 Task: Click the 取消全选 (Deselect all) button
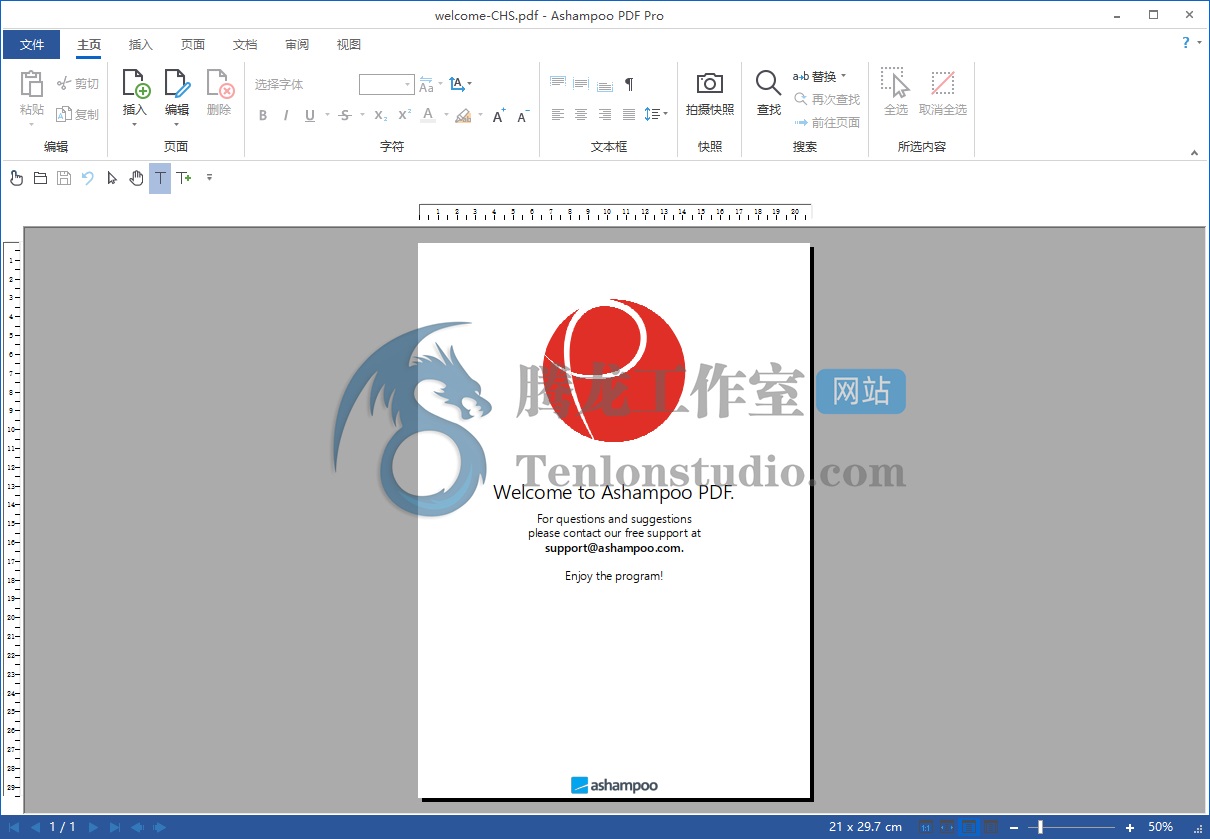pos(943,93)
